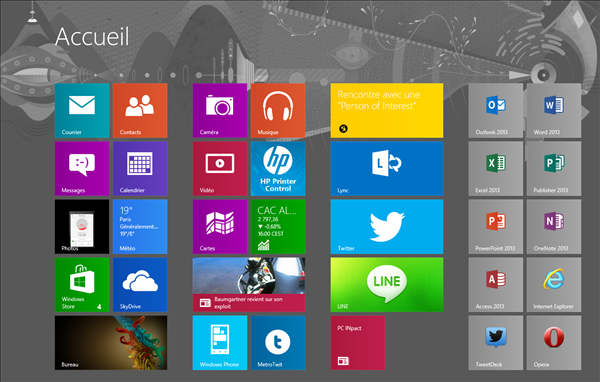This screenshot has height=382, width=600.
Task: Click the Accueil heading
Action: [x=92, y=37]
